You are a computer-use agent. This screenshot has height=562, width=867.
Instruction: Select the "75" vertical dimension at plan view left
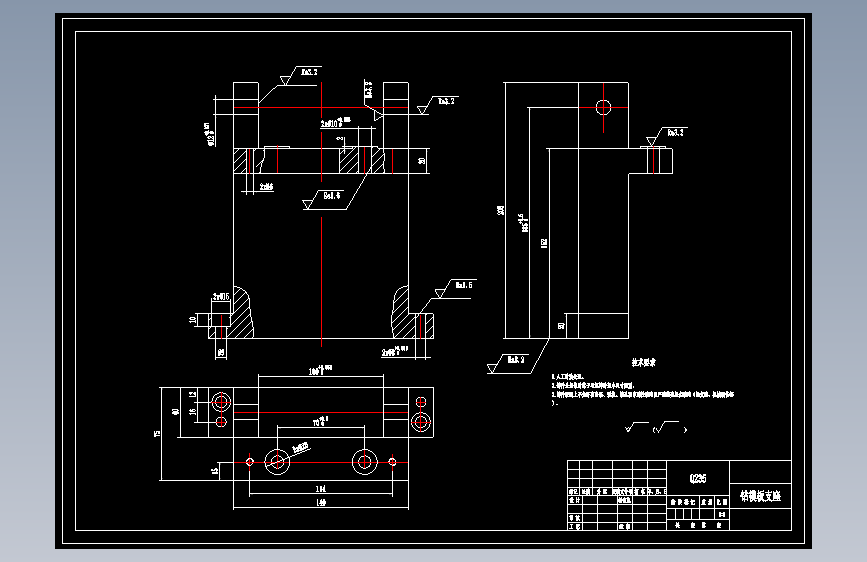[157, 434]
